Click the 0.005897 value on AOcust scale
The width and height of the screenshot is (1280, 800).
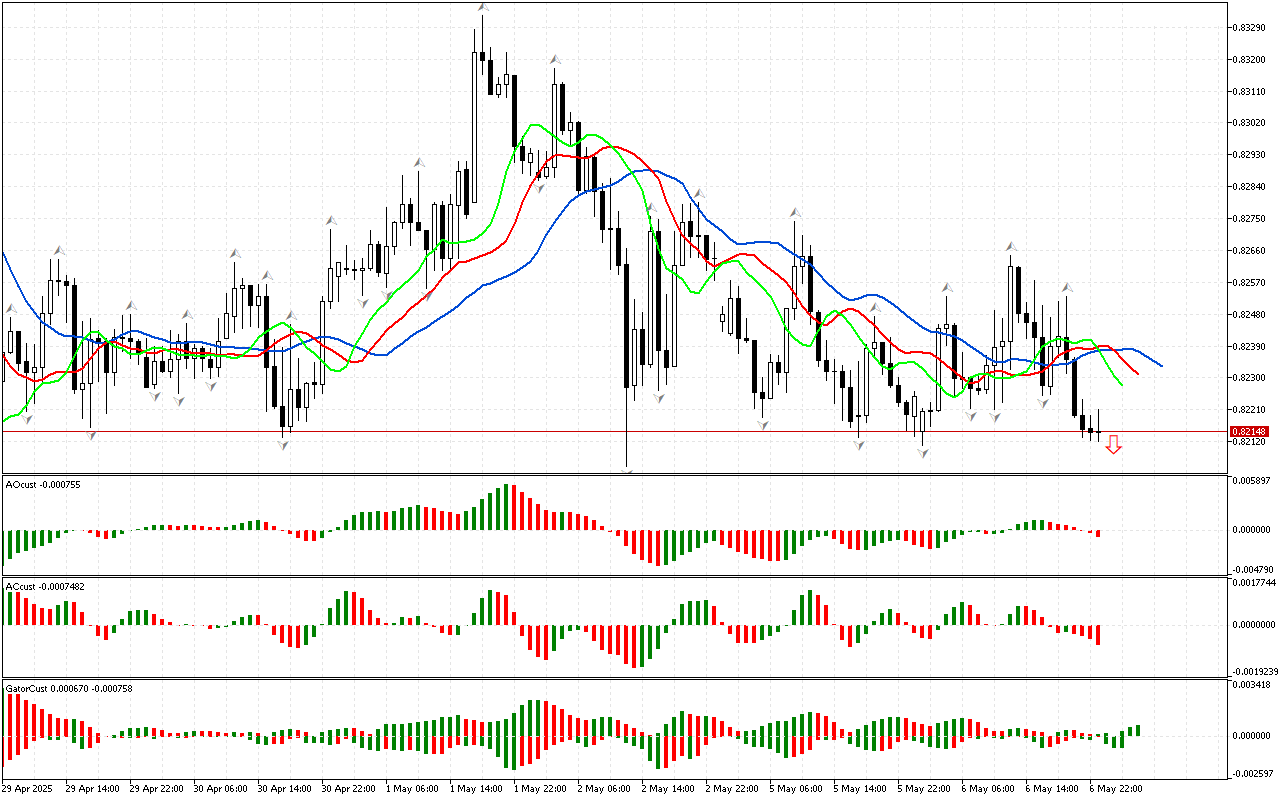coord(1250,481)
